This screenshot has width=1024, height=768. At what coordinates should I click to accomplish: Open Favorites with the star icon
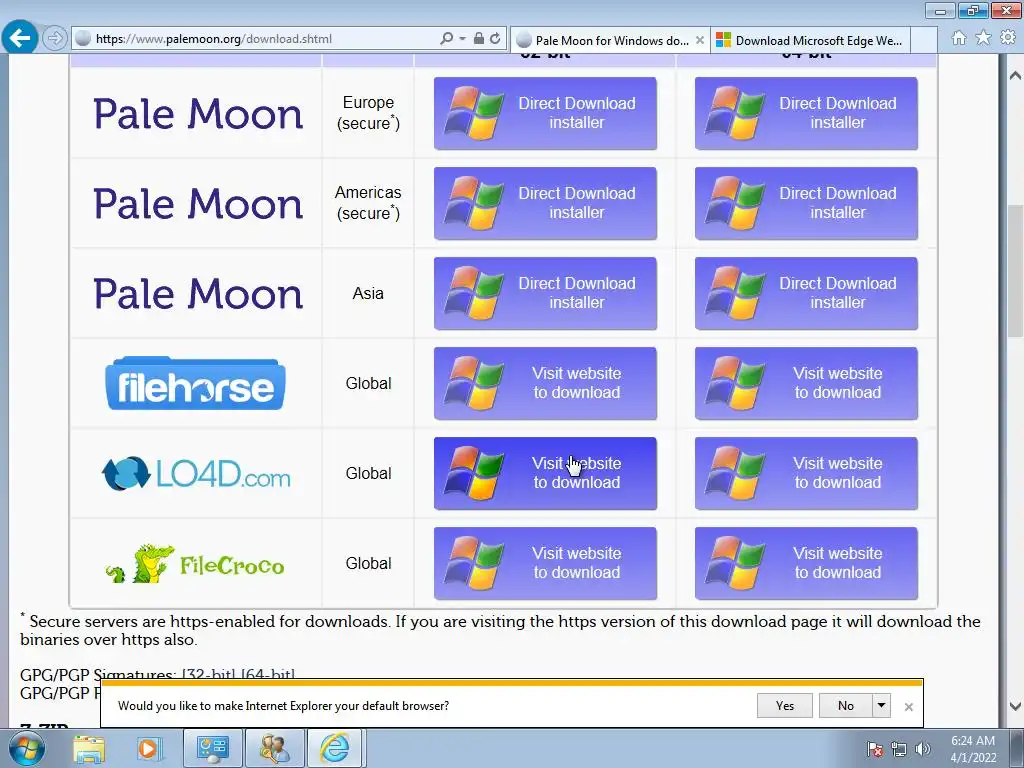click(x=983, y=38)
